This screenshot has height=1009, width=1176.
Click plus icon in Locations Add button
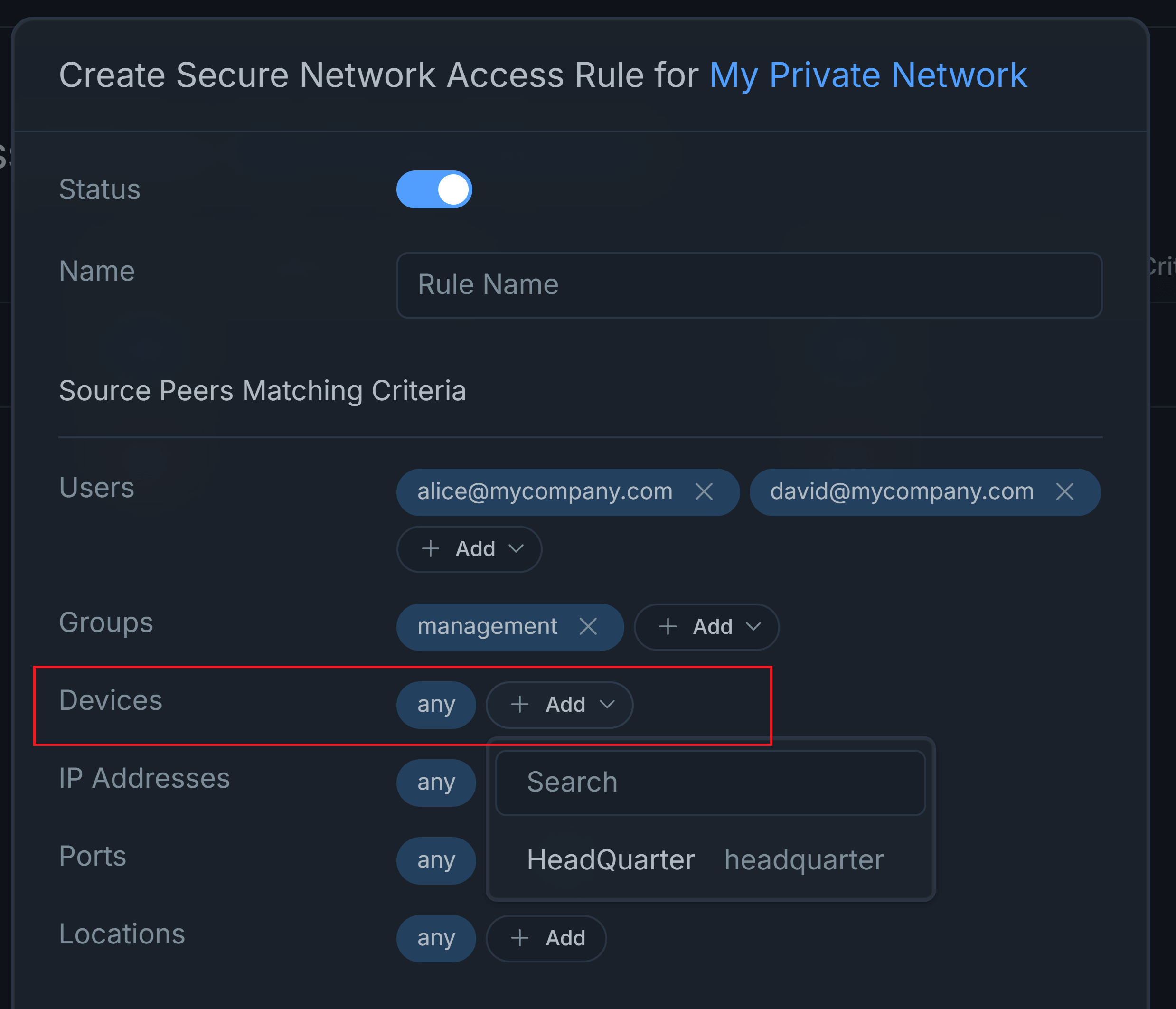[x=520, y=938]
